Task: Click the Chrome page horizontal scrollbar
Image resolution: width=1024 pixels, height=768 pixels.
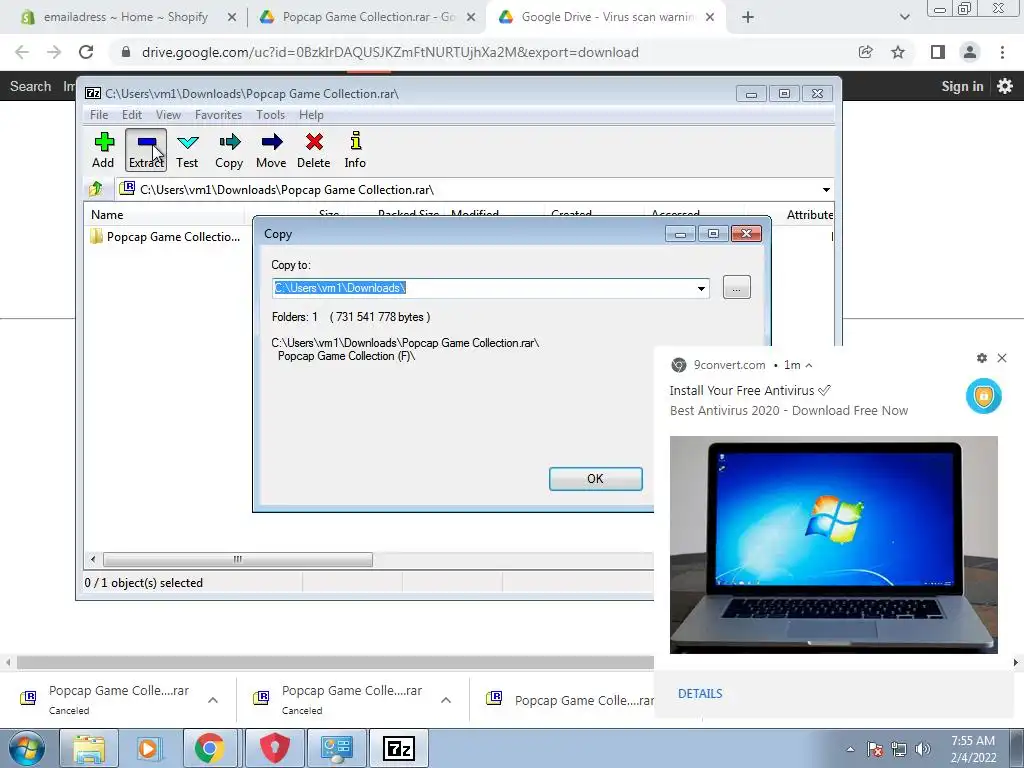Action: coord(334,662)
